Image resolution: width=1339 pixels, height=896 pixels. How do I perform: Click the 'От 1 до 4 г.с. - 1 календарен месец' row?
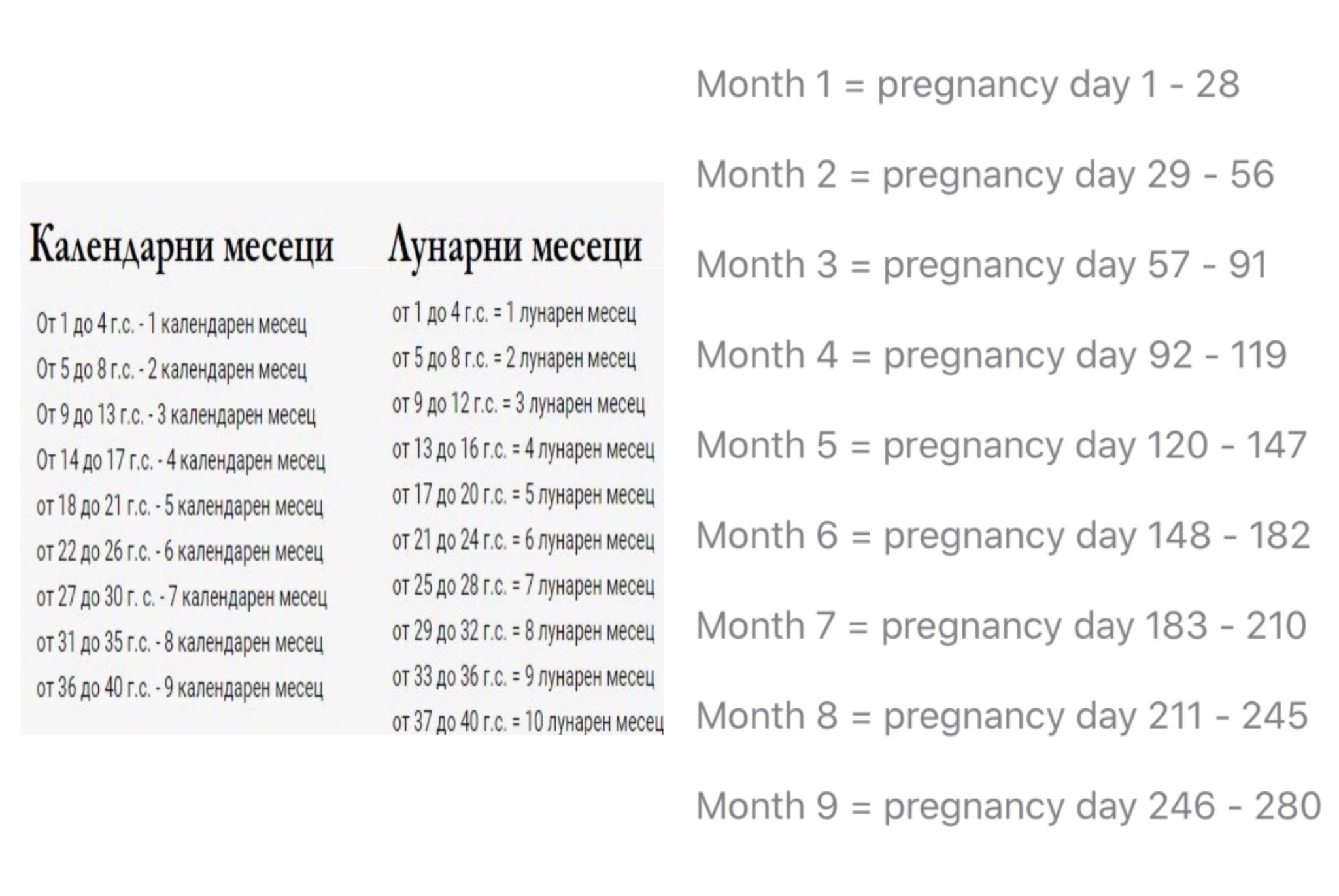coord(171,324)
